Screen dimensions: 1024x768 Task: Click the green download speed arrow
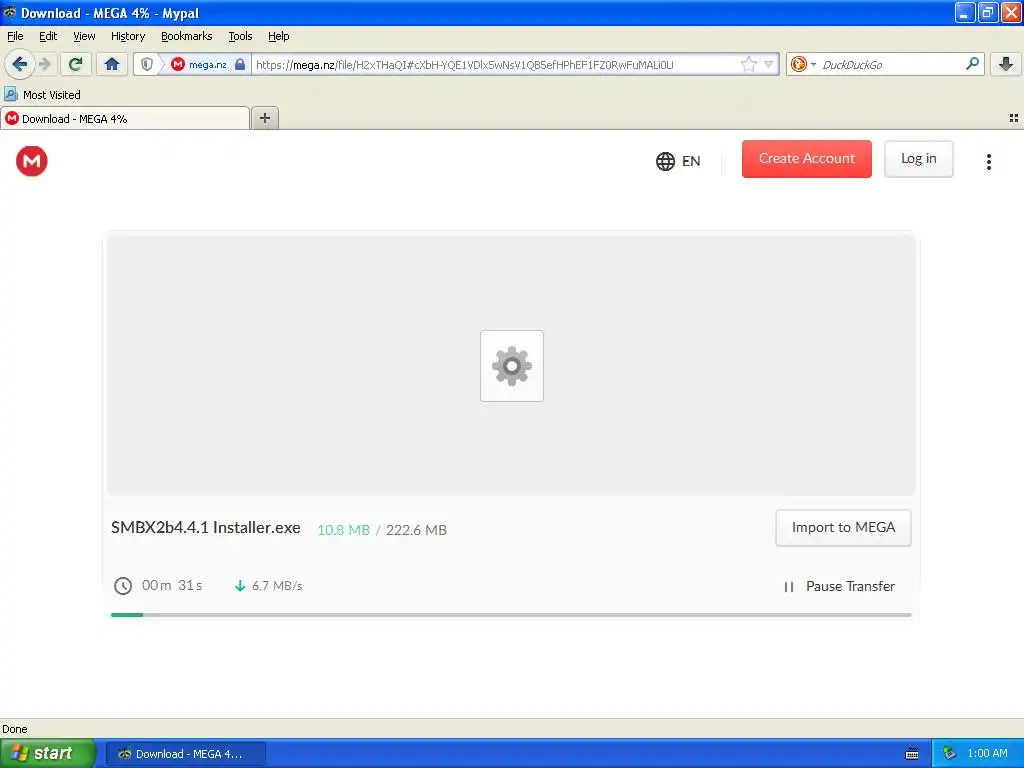click(240, 586)
